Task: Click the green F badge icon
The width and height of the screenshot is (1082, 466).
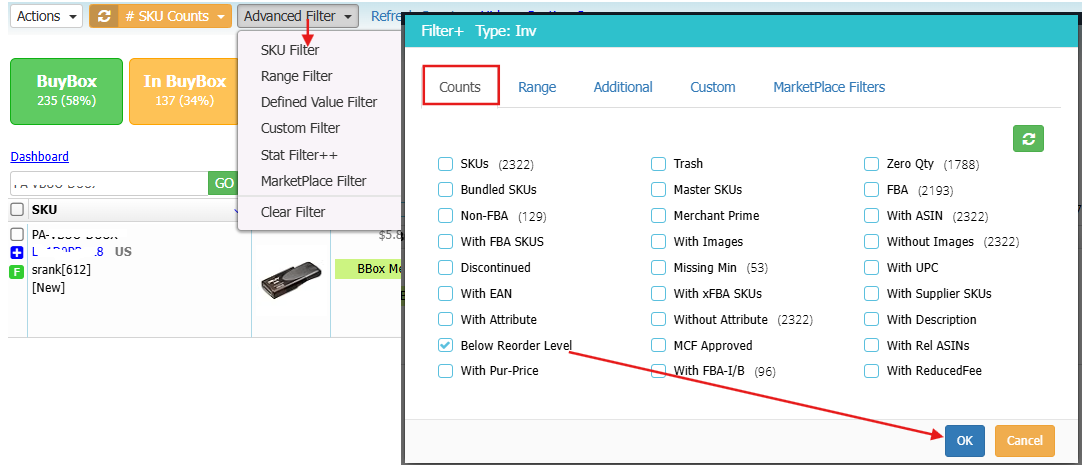Action: (x=17, y=271)
